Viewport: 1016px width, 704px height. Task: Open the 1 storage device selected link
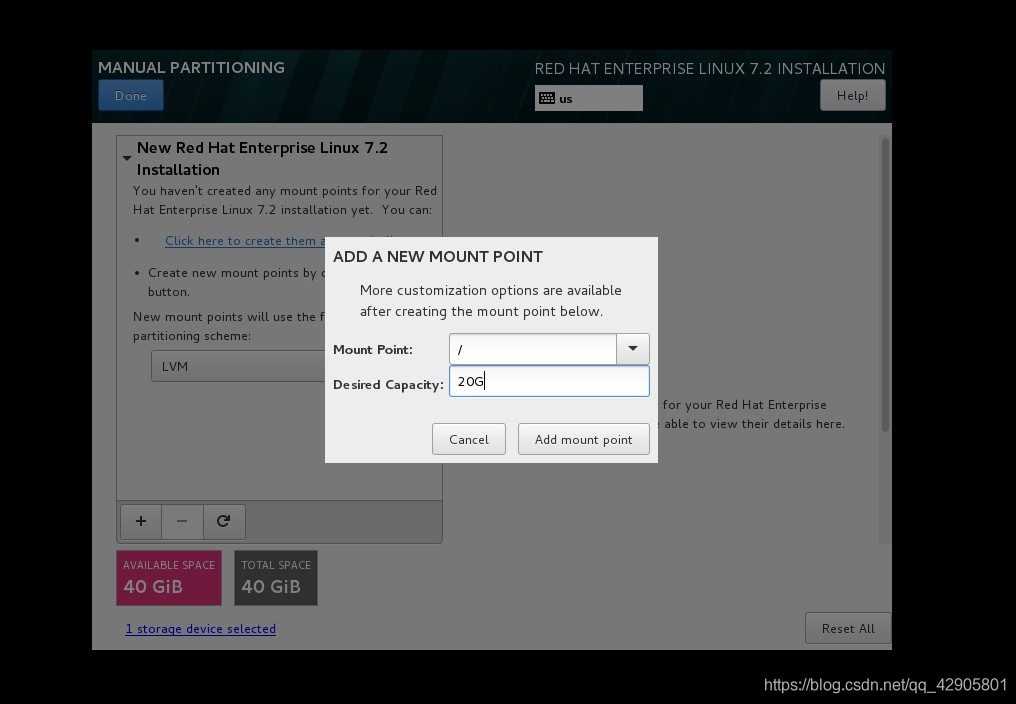pyautogui.click(x=200, y=628)
